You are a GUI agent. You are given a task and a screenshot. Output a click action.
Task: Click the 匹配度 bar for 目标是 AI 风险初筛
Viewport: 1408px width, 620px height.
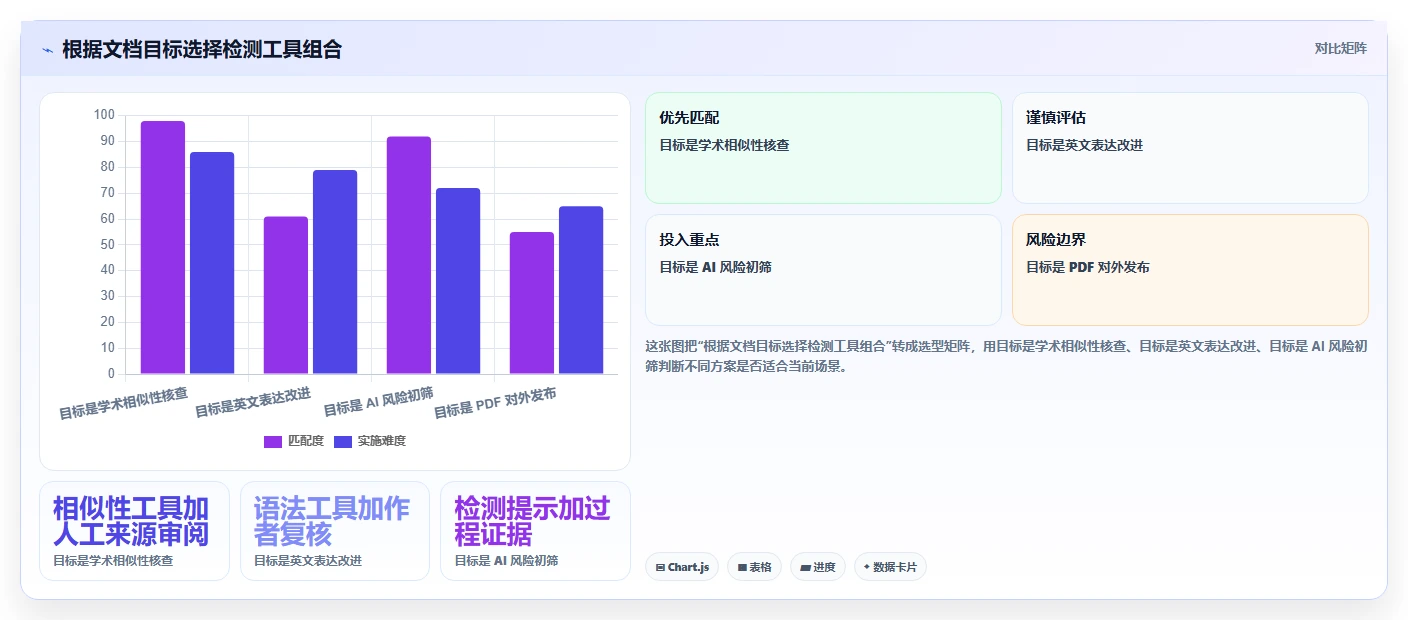(409, 255)
